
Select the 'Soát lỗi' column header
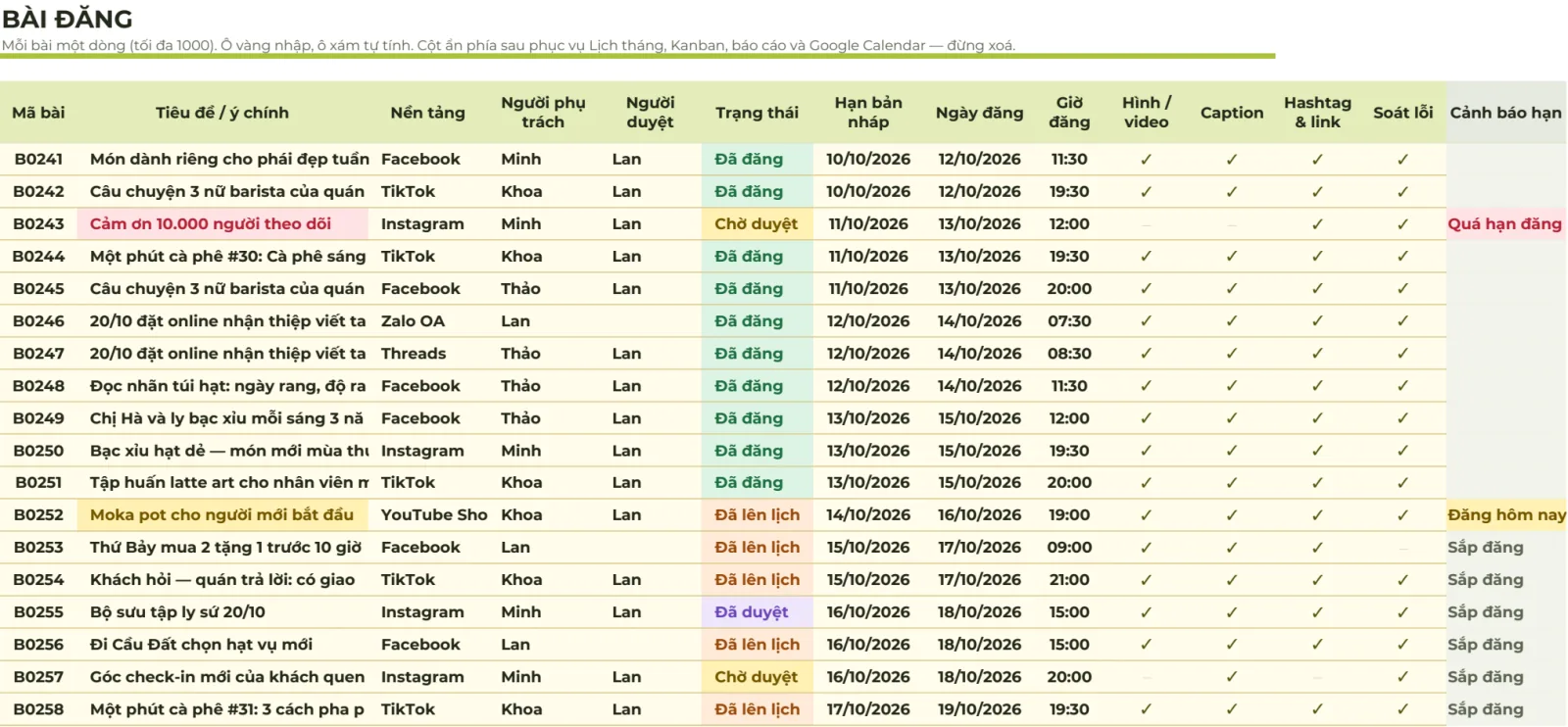click(1402, 113)
